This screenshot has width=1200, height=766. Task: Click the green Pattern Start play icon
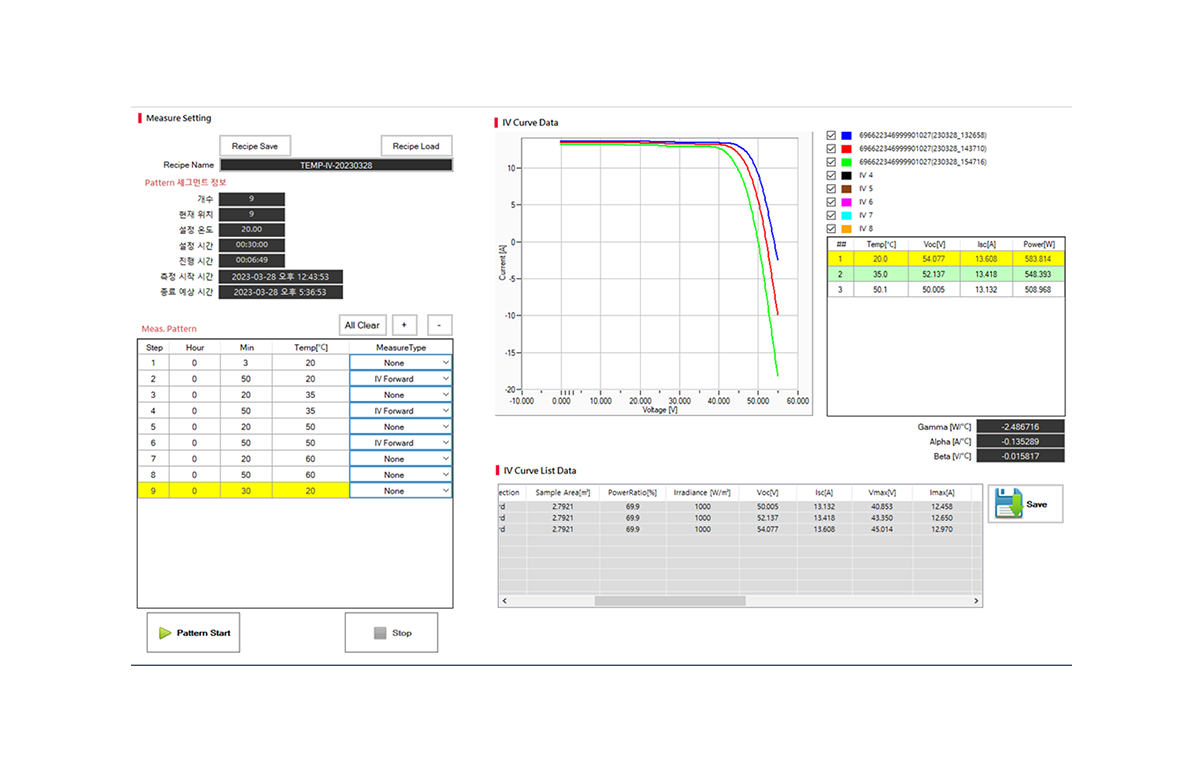click(165, 633)
